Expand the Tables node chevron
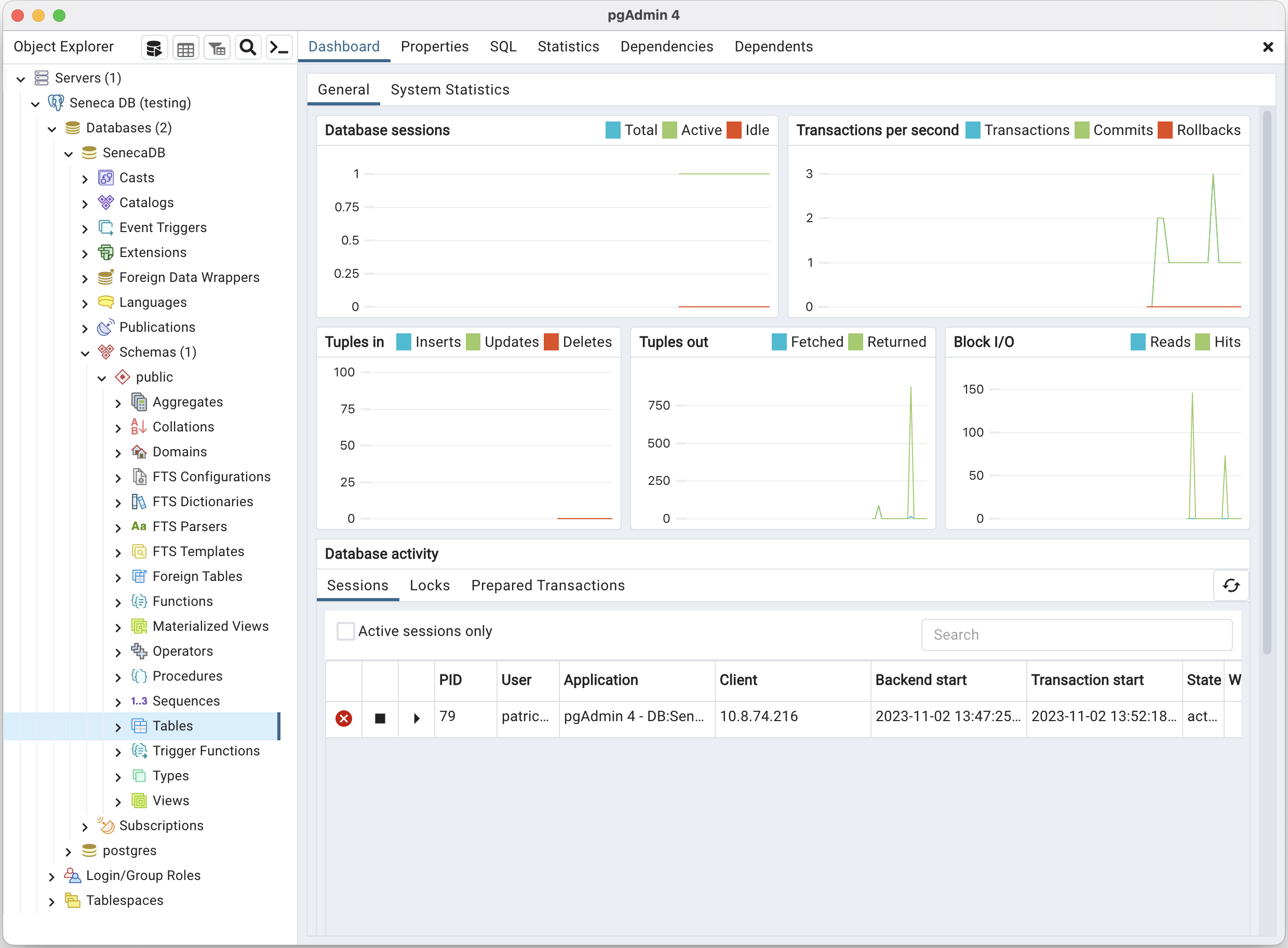The image size is (1288, 948). 118,727
